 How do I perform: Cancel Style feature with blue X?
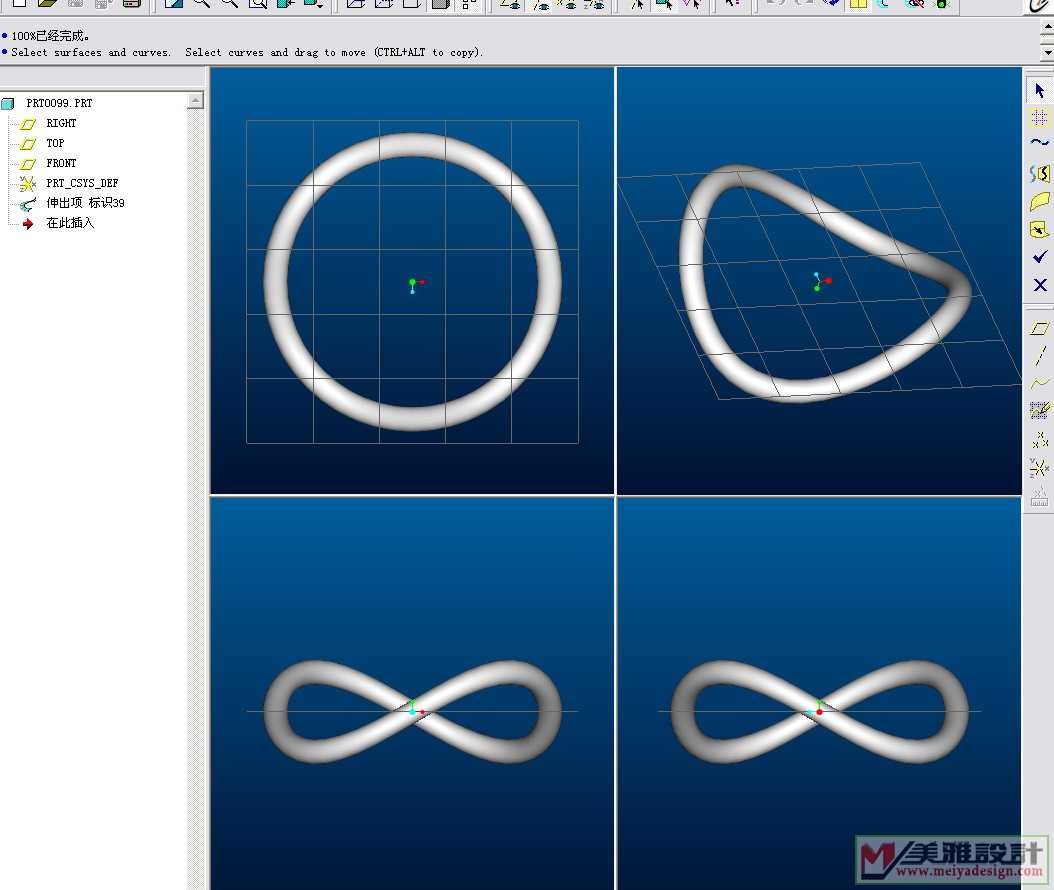pos(1039,285)
